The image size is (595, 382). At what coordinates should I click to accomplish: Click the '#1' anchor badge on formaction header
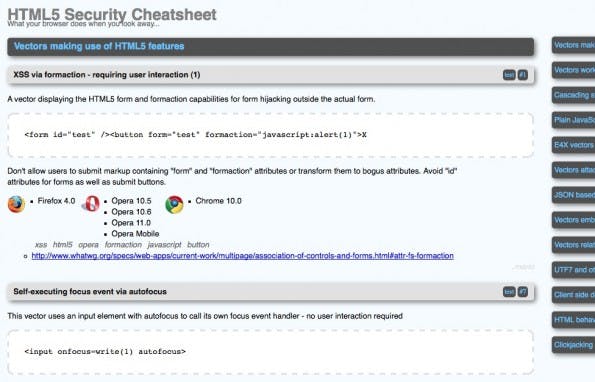click(x=523, y=75)
